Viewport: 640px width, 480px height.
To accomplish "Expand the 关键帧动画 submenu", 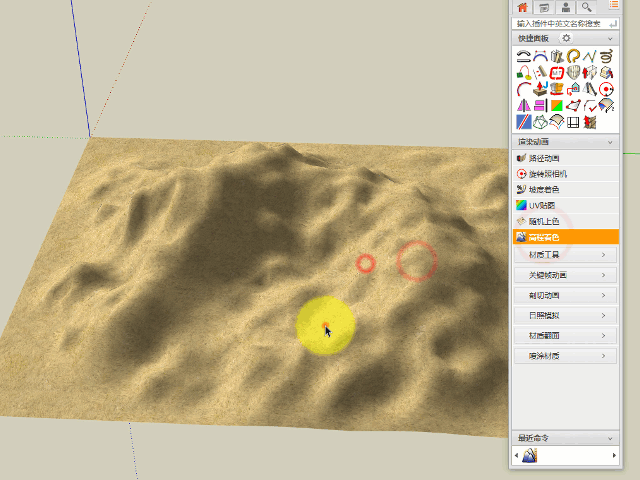I will click(x=564, y=275).
